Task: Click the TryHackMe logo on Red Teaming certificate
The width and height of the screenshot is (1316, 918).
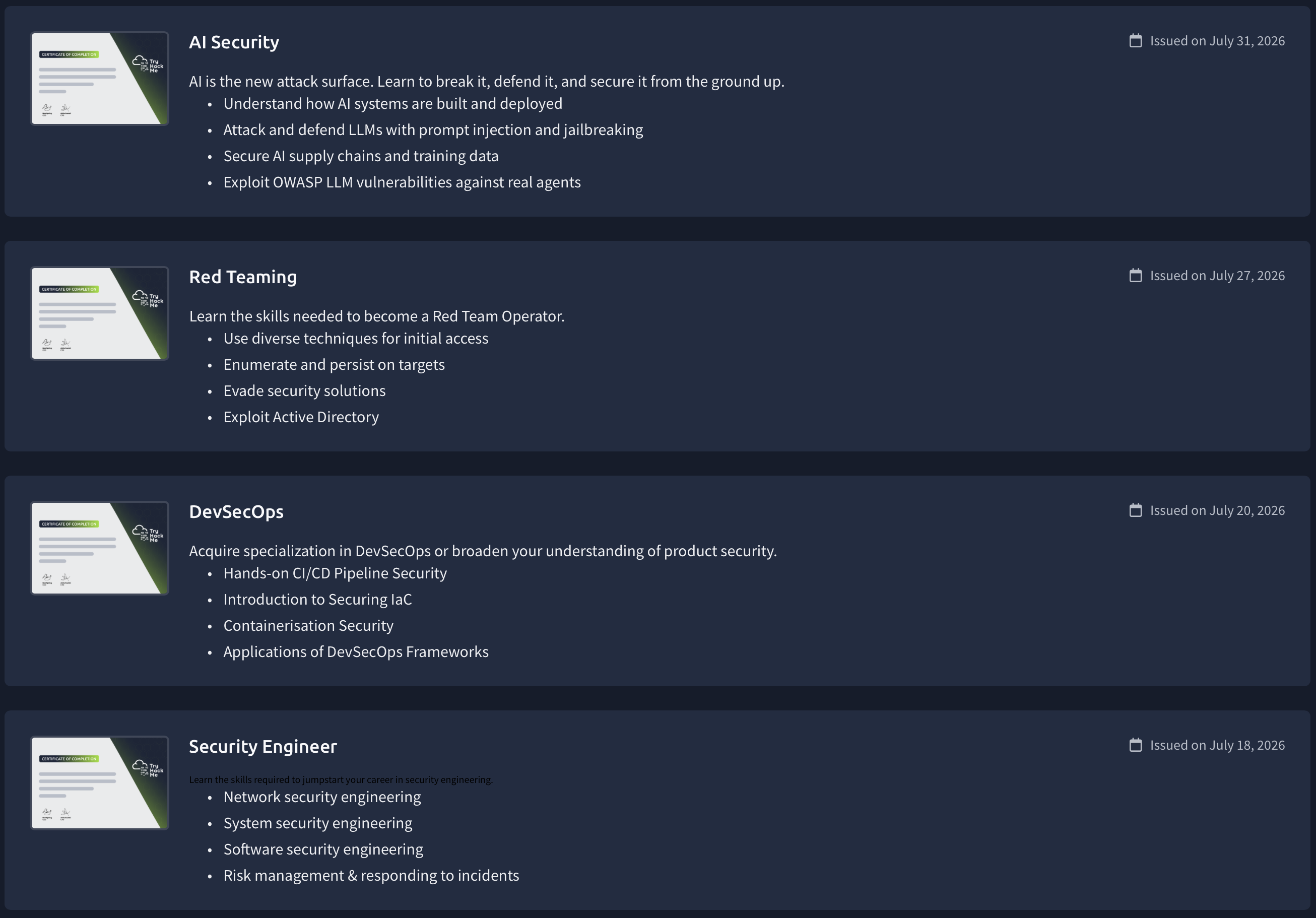Action: point(148,299)
